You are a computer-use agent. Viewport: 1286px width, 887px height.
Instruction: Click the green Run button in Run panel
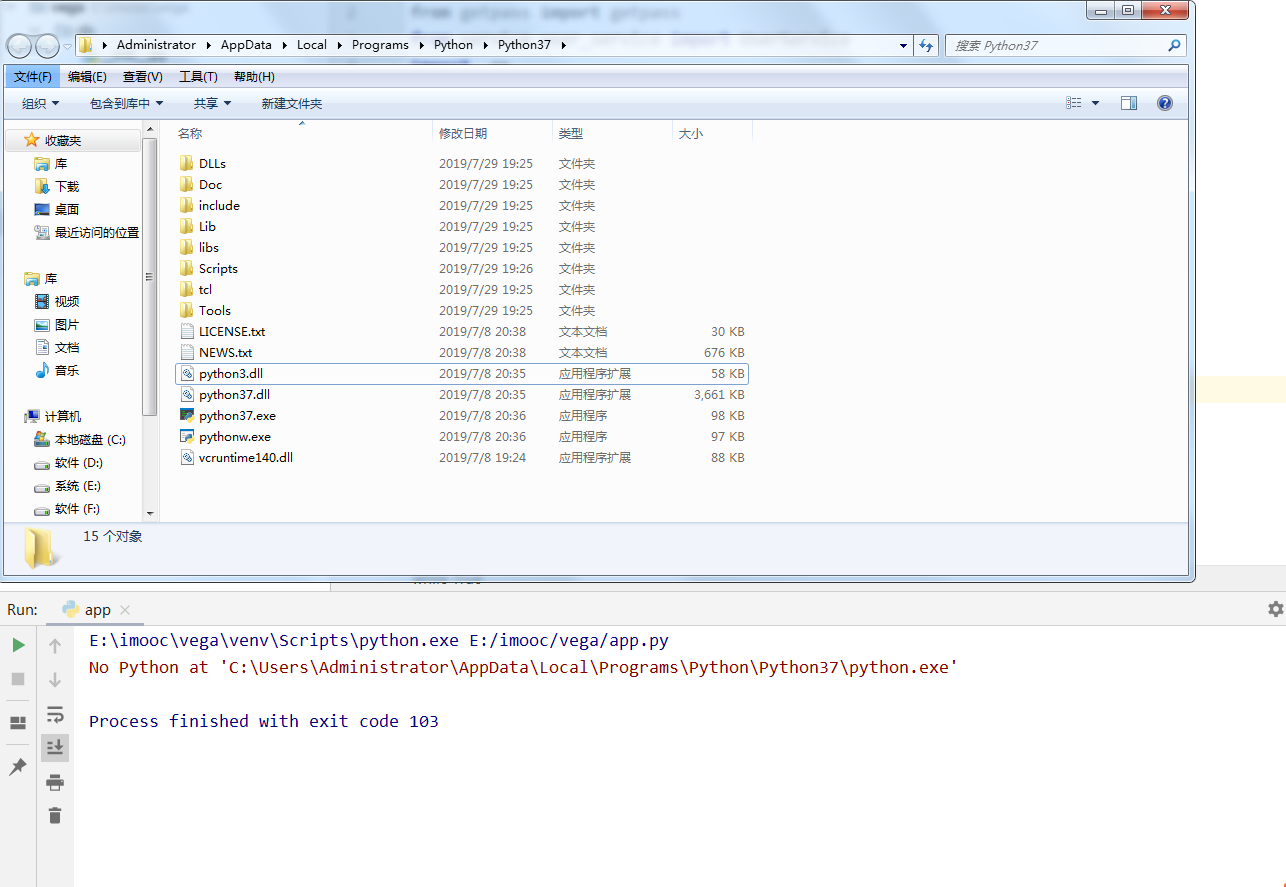point(18,645)
